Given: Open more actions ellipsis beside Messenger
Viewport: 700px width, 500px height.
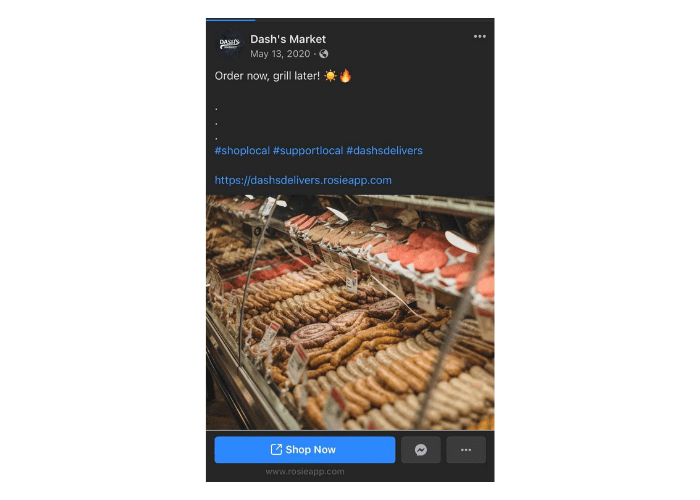Looking at the screenshot, I should point(466,450).
